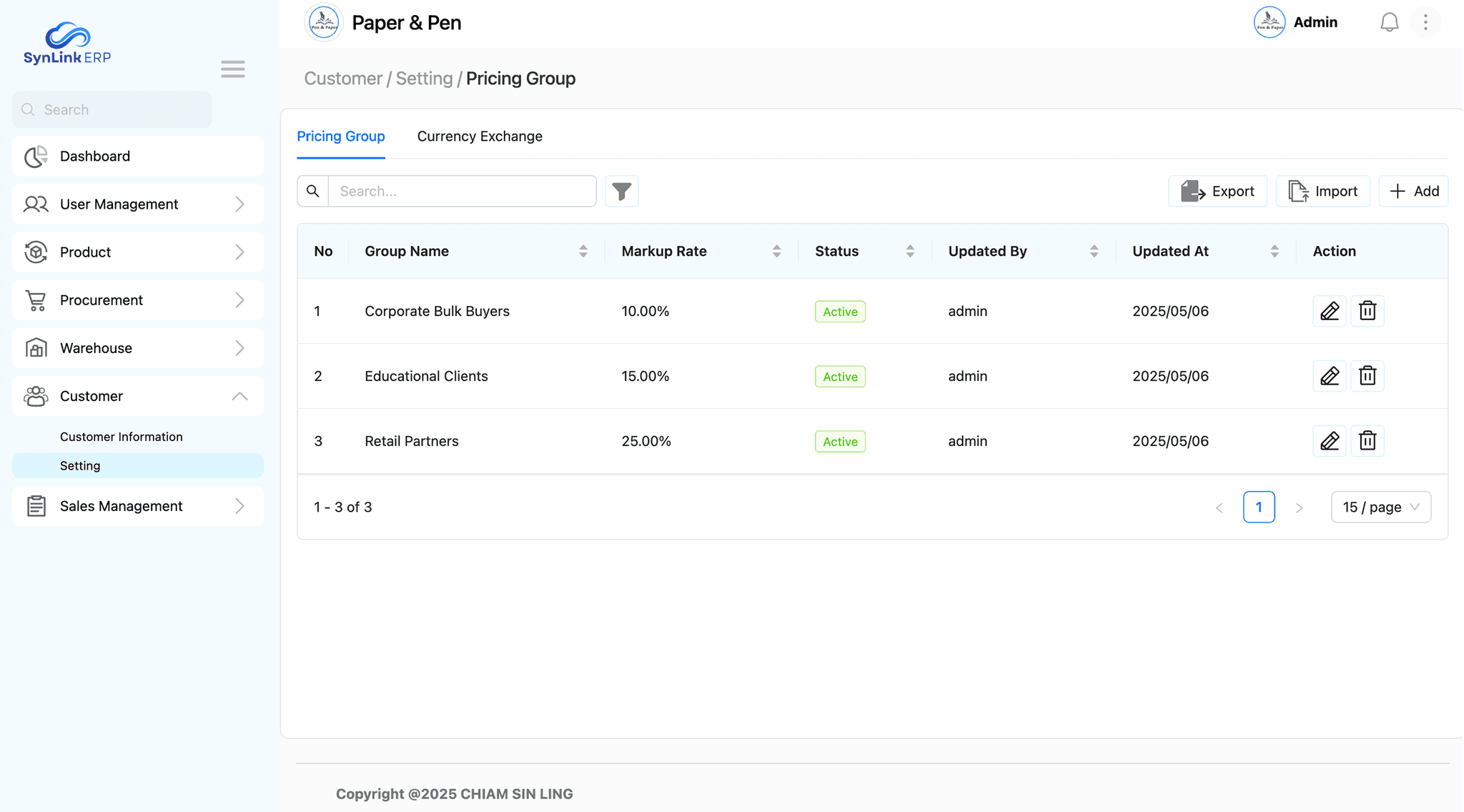Sort table by Updated At column
This screenshot has height=812, width=1464.
pyautogui.click(x=1274, y=252)
